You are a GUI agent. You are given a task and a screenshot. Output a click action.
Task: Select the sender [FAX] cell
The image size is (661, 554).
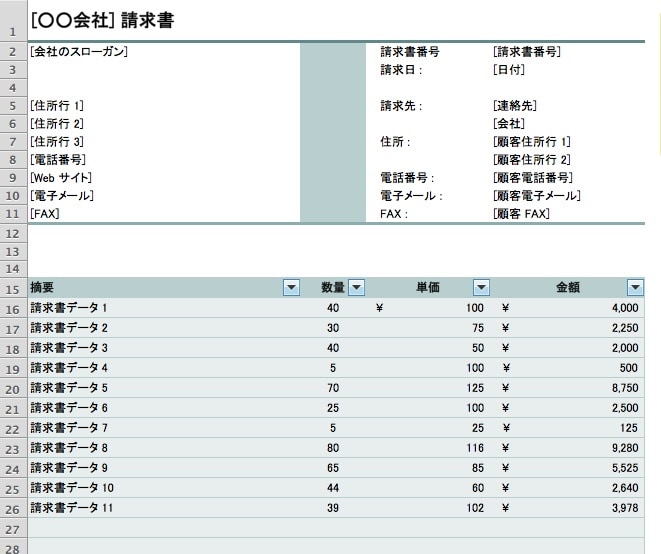tap(45, 214)
